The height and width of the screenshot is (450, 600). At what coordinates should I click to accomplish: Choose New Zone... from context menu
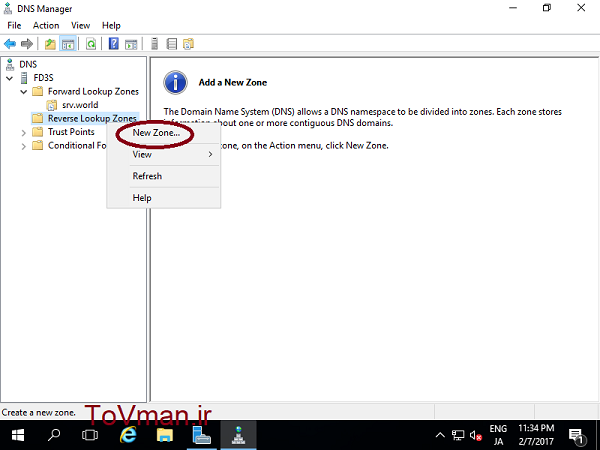coord(156,133)
